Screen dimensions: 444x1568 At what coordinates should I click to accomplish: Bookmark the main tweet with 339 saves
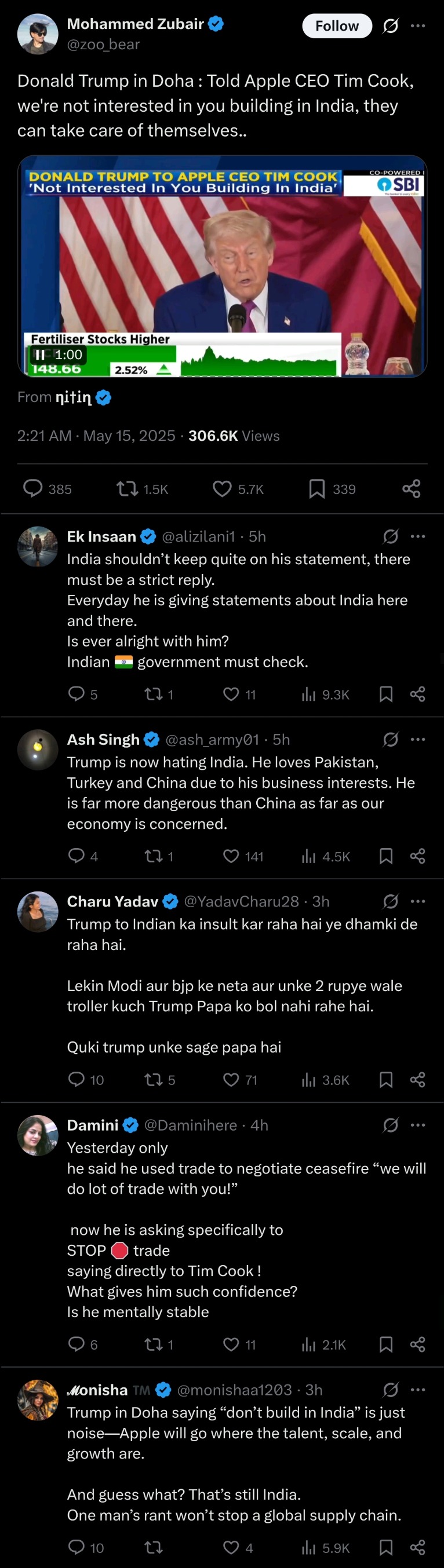[332, 489]
